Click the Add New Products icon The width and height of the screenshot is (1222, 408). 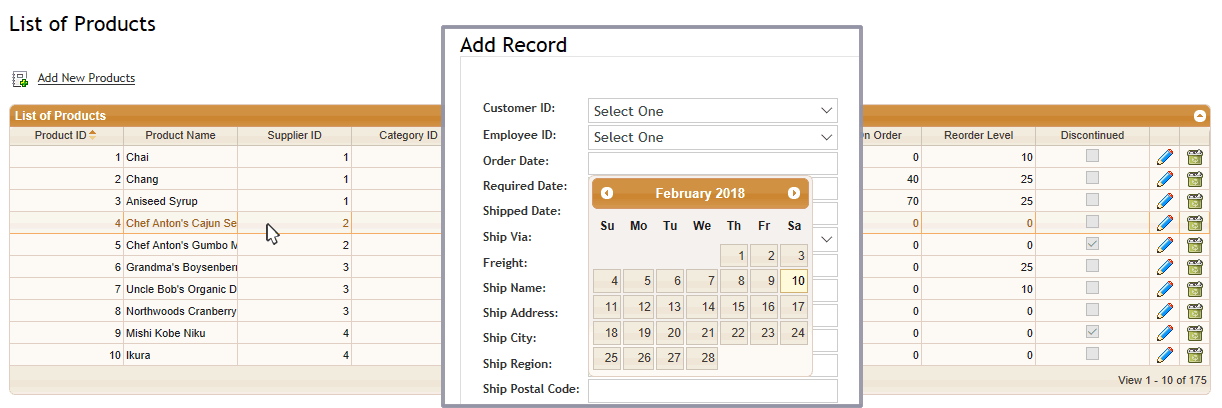pos(20,78)
